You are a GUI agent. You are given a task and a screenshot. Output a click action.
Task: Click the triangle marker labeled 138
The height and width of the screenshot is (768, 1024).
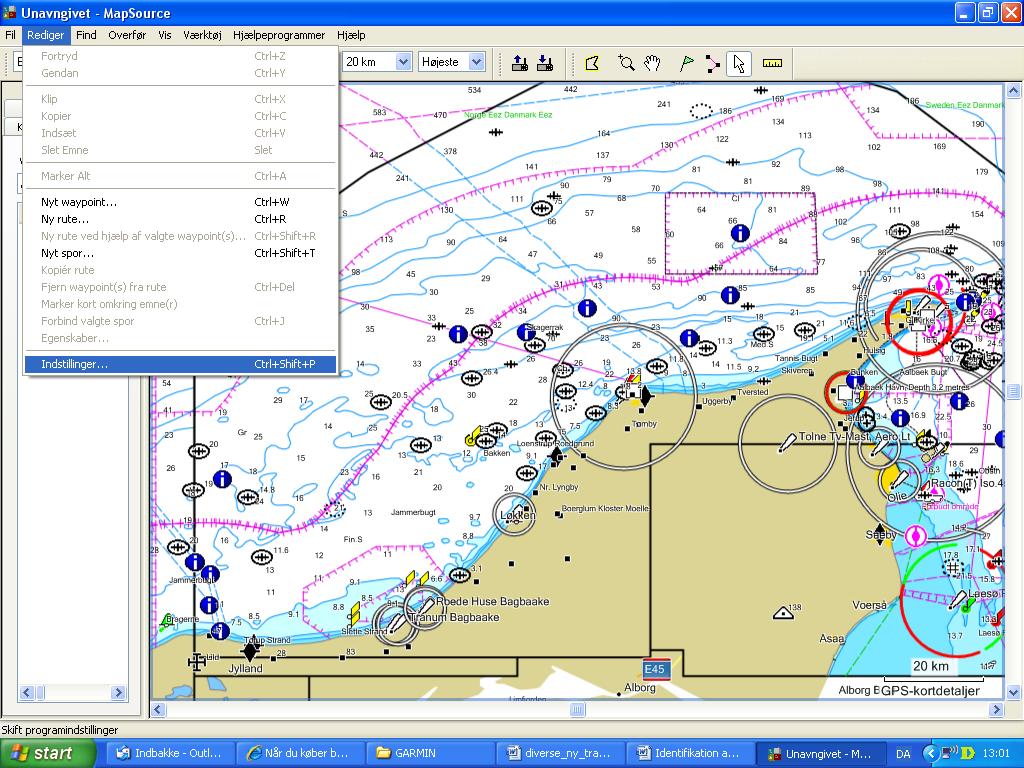coord(782,613)
